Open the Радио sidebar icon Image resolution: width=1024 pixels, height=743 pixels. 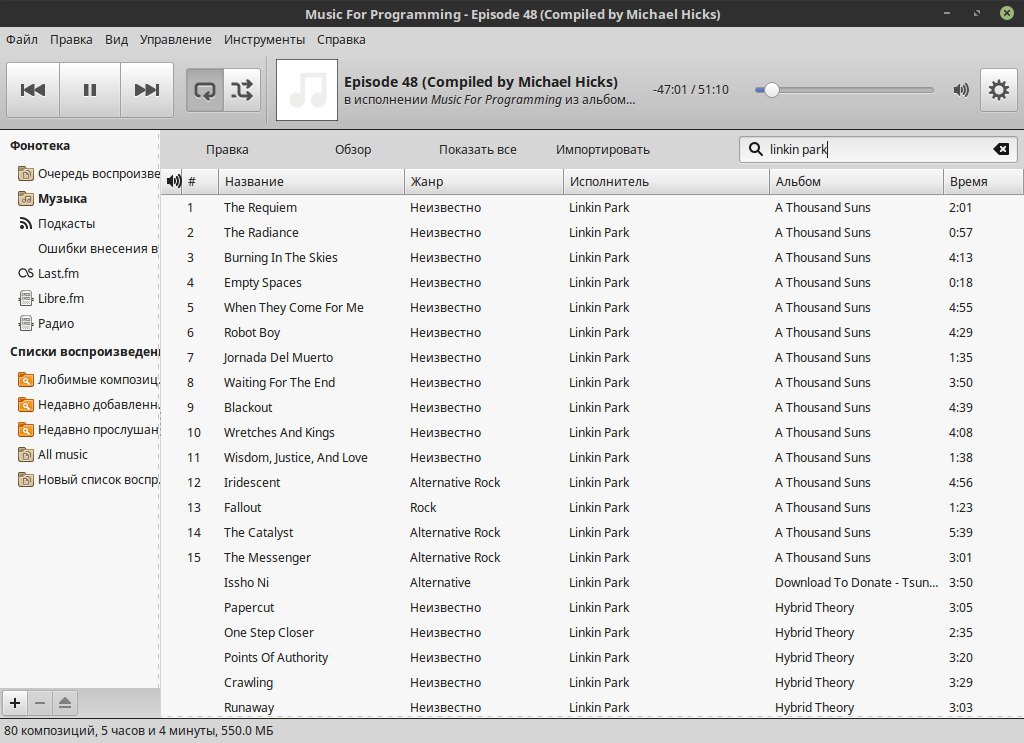pos(25,323)
